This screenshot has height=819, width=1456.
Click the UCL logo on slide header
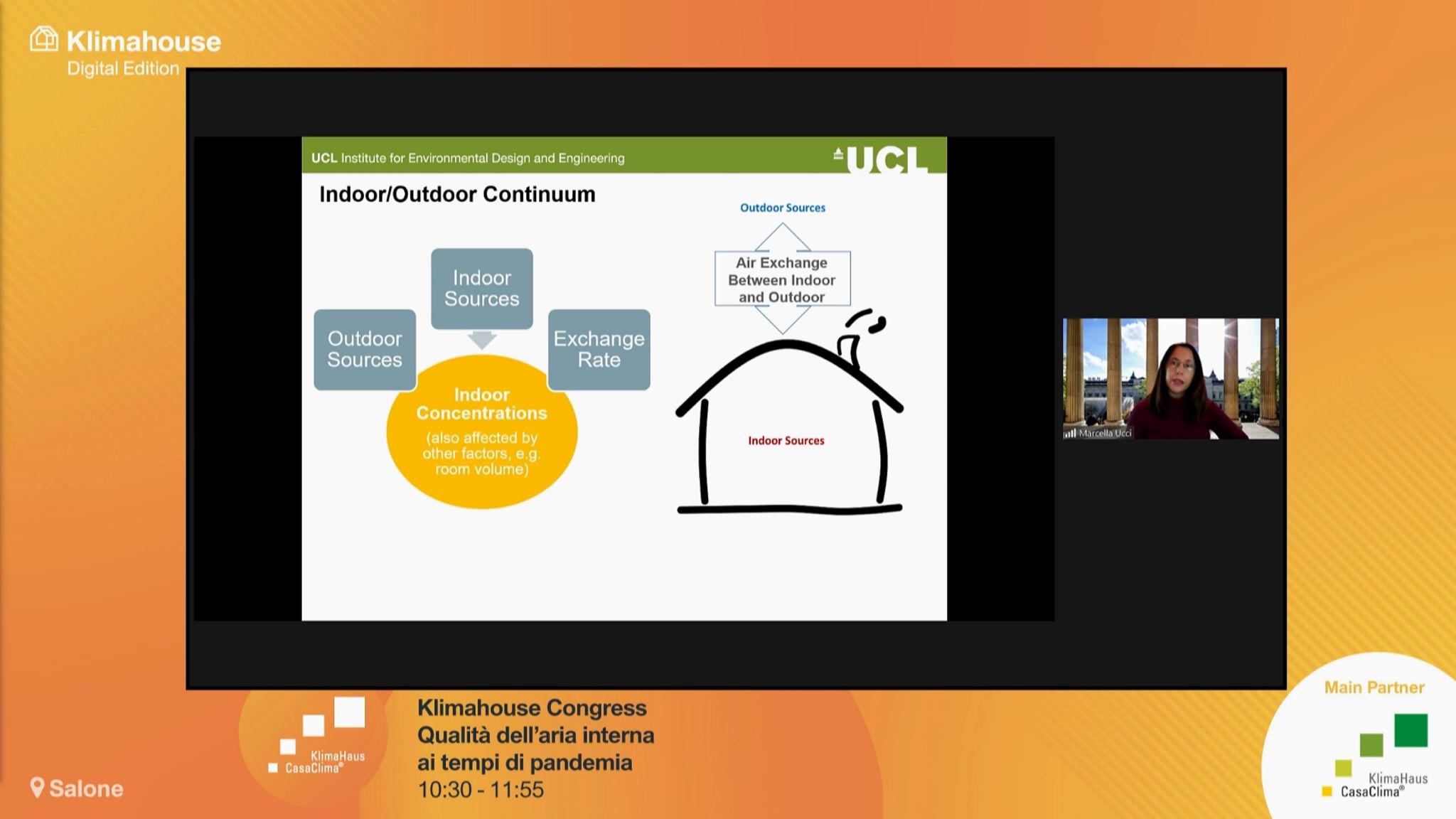881,159
